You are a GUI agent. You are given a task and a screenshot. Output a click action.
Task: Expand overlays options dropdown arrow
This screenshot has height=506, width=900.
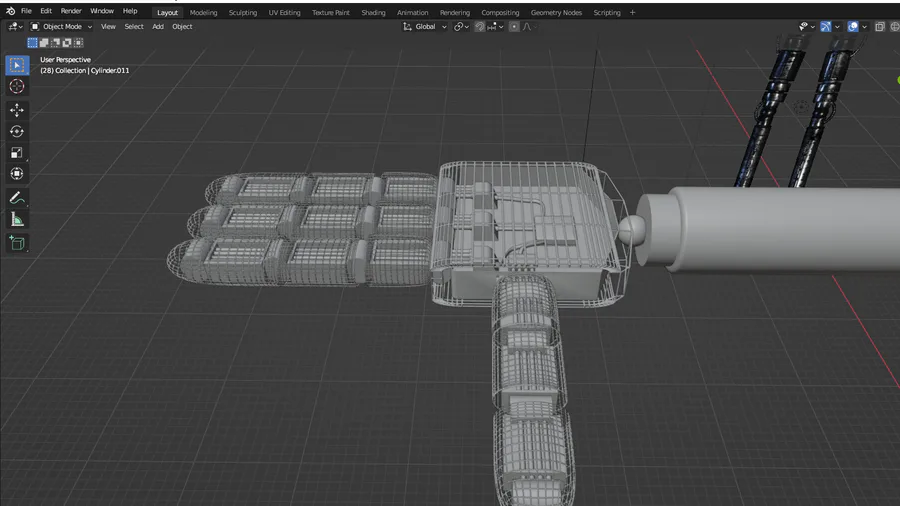[x=864, y=26]
